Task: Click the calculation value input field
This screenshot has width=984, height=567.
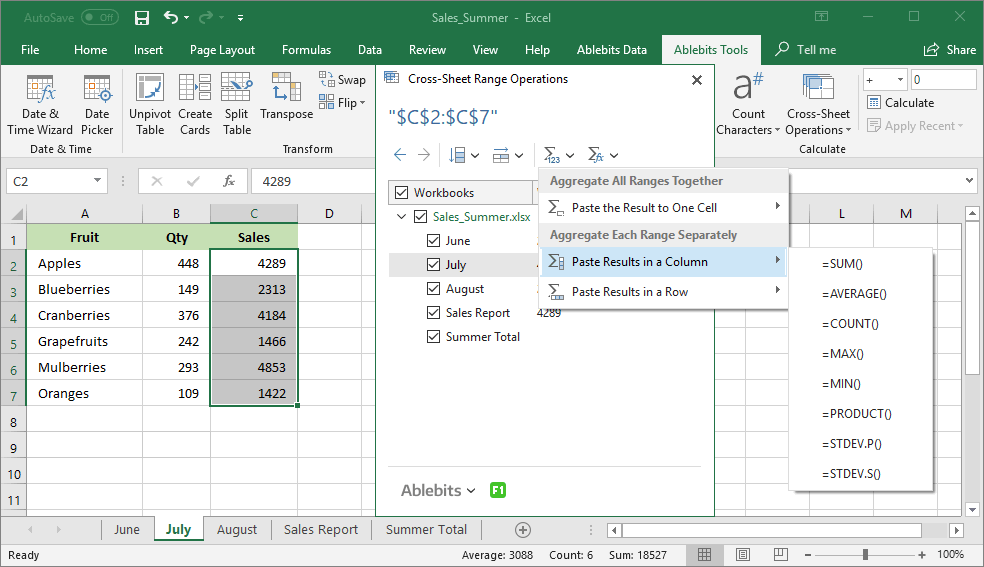Action: (x=943, y=80)
